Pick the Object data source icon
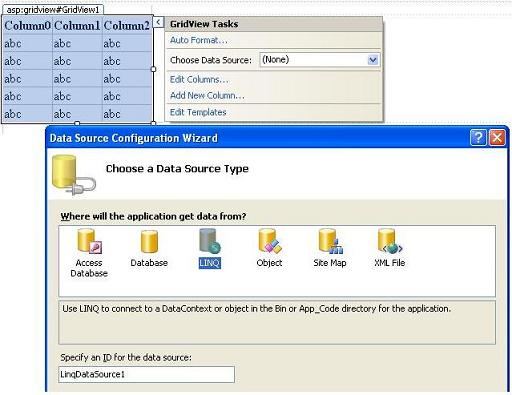Screen dimensions: 512x395 [x=269, y=249]
